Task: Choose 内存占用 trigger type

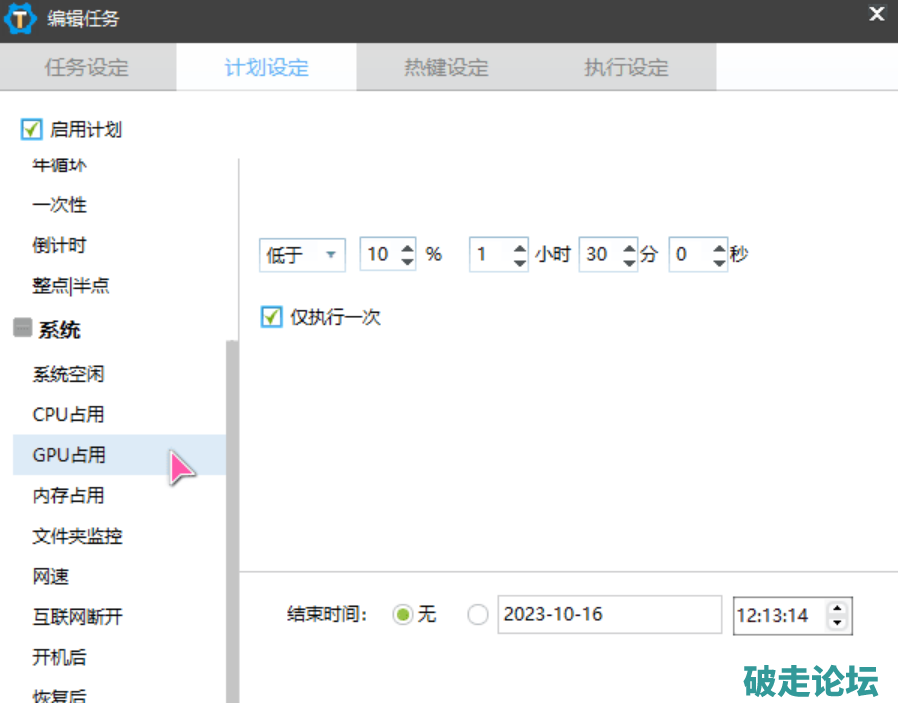Action: pos(68,495)
